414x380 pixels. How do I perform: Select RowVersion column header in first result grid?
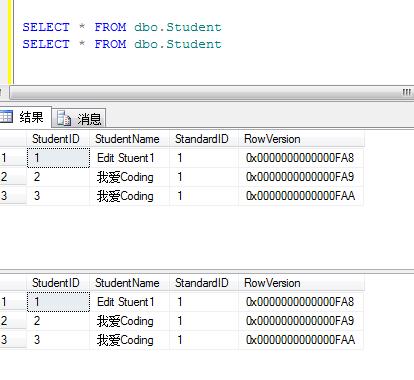[301, 139]
